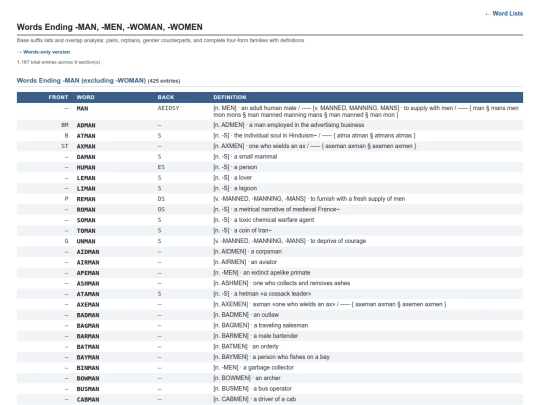540x405 pixels.
Task: Click back hooks DS for REMAN
Action: pyautogui.click(x=161, y=199)
